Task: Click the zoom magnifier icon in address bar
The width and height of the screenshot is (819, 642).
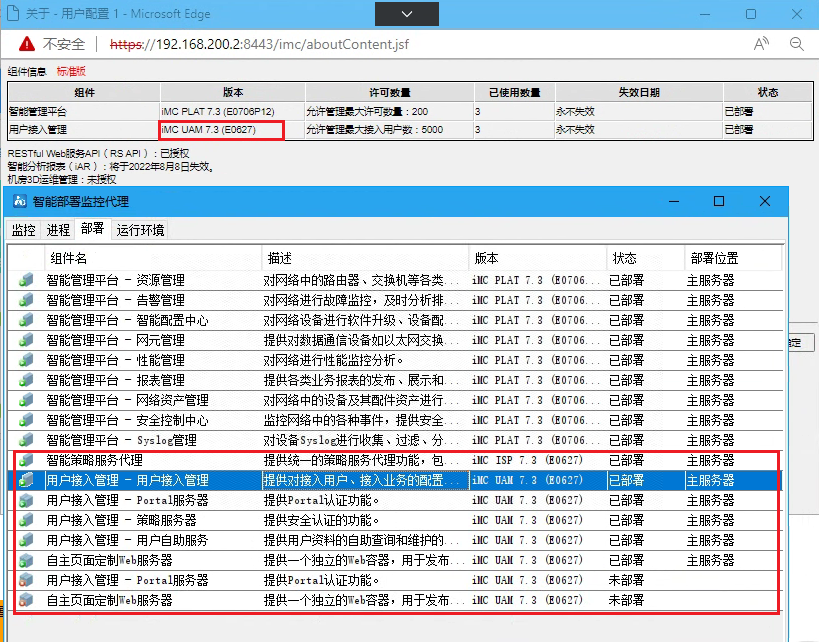Action: [797, 44]
